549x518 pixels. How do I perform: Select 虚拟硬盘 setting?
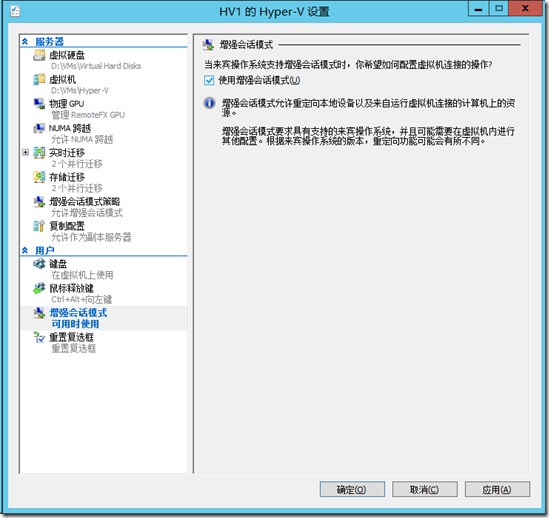point(67,55)
